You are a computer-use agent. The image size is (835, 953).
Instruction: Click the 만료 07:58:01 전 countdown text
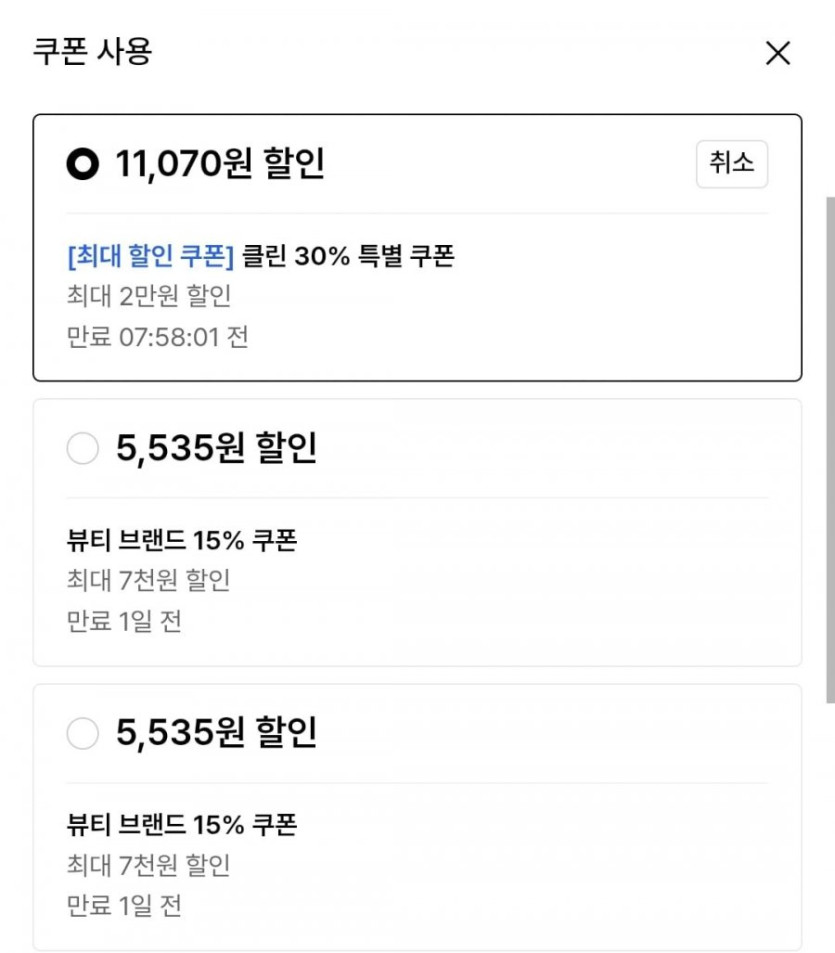157,336
